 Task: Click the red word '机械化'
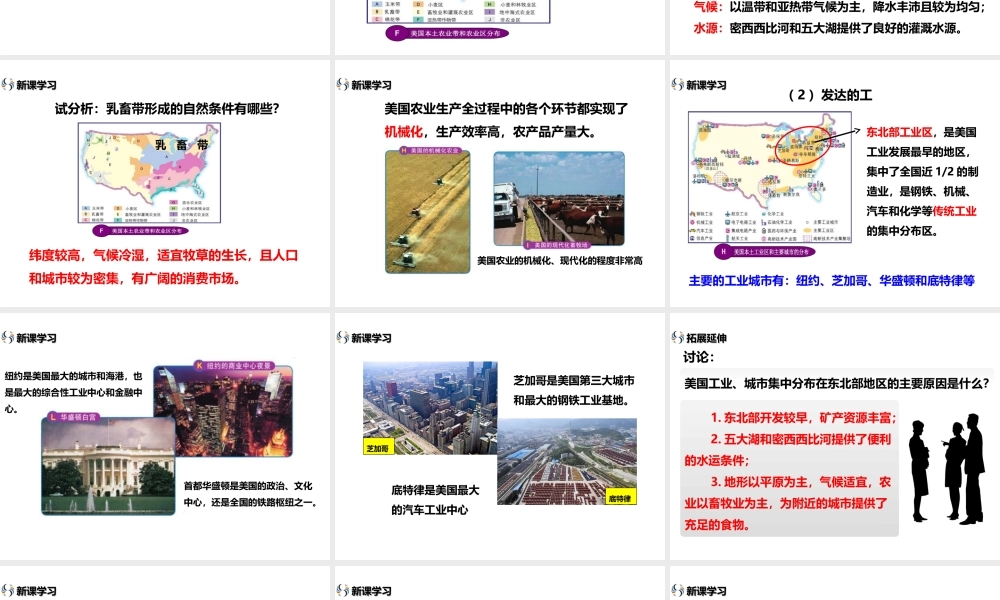click(x=403, y=131)
